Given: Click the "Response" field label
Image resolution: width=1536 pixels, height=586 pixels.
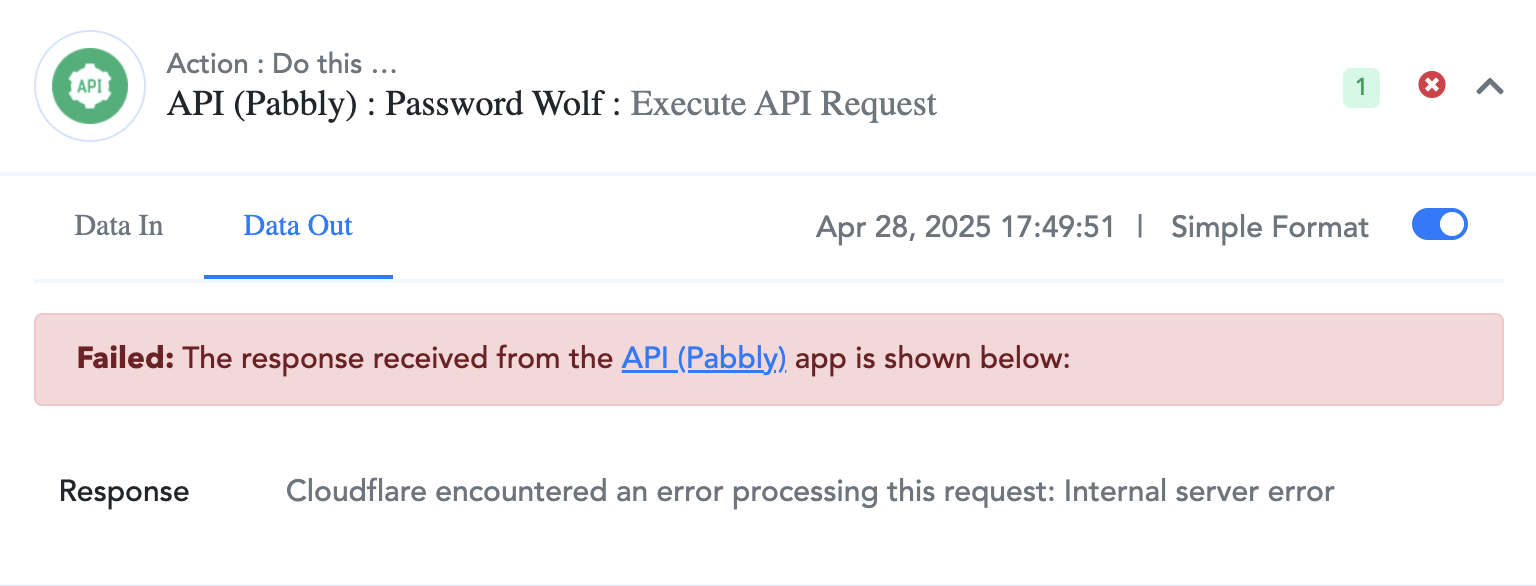Looking at the screenshot, I should [124, 492].
